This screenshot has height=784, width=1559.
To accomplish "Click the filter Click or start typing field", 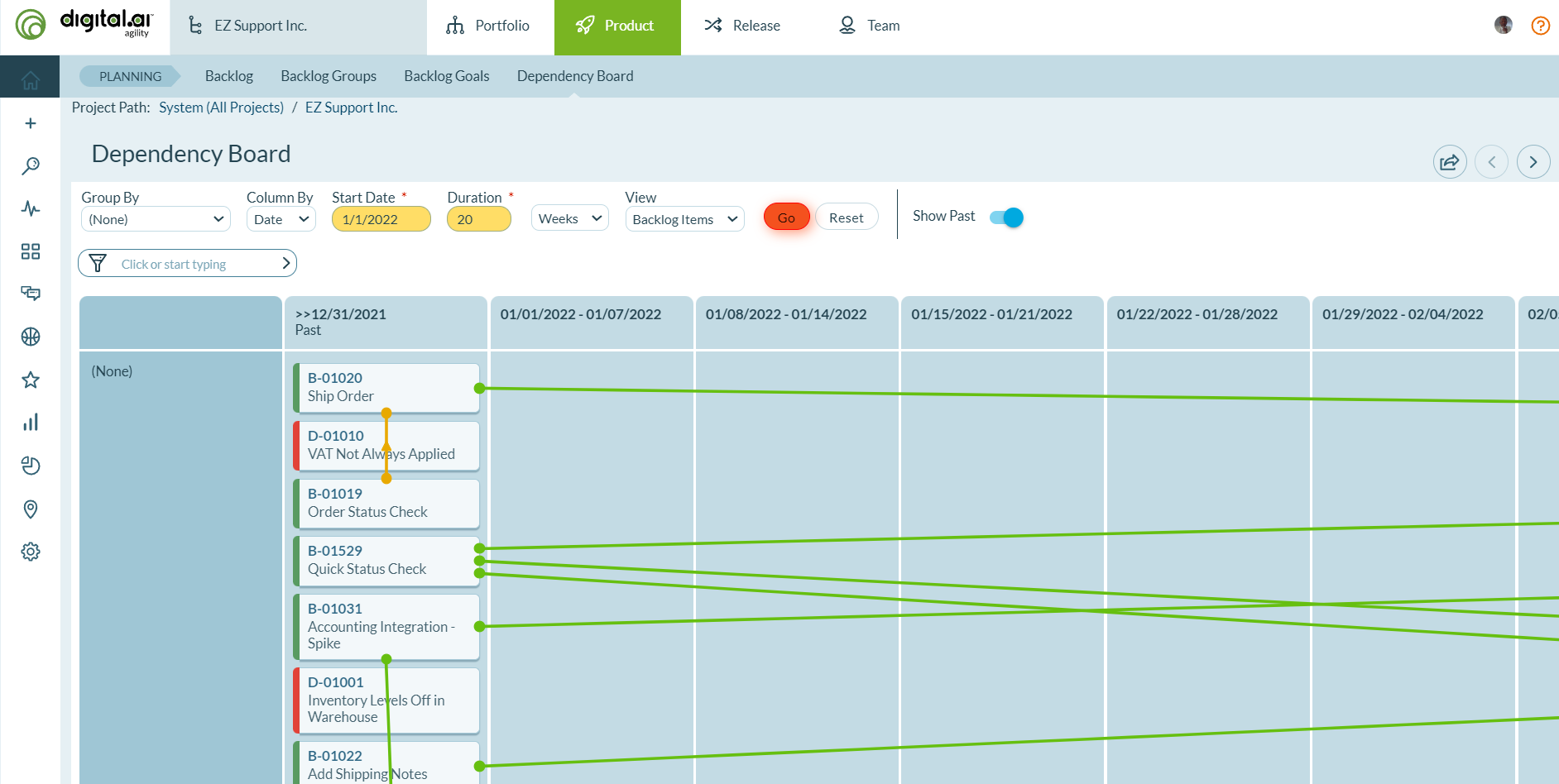I will click(187, 263).
